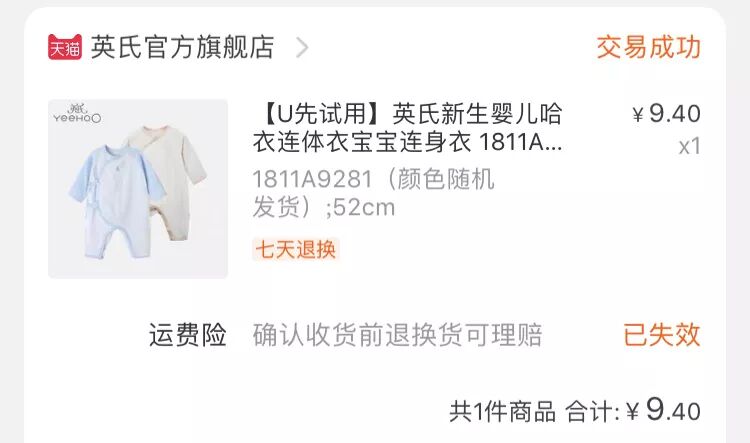Screen dimensions: 750x443
Task: Open the baby romper product thumbnail
Action: click(138, 189)
